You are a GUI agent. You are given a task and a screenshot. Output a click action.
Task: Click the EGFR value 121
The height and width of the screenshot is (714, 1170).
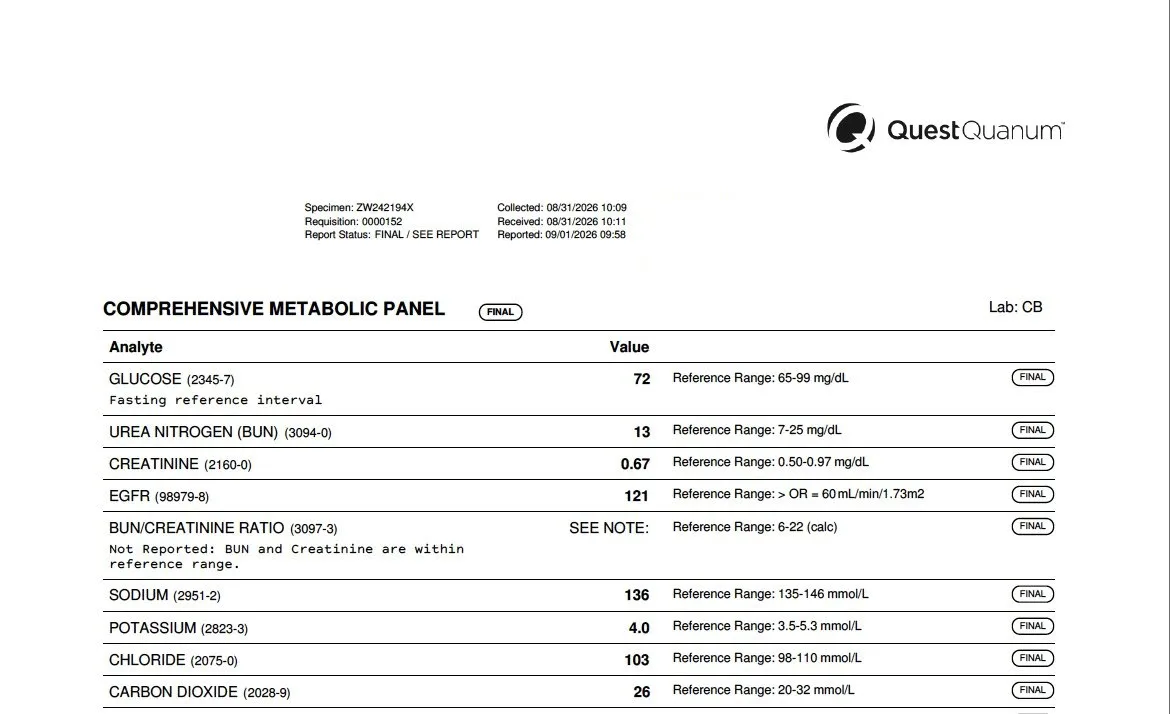click(x=636, y=496)
